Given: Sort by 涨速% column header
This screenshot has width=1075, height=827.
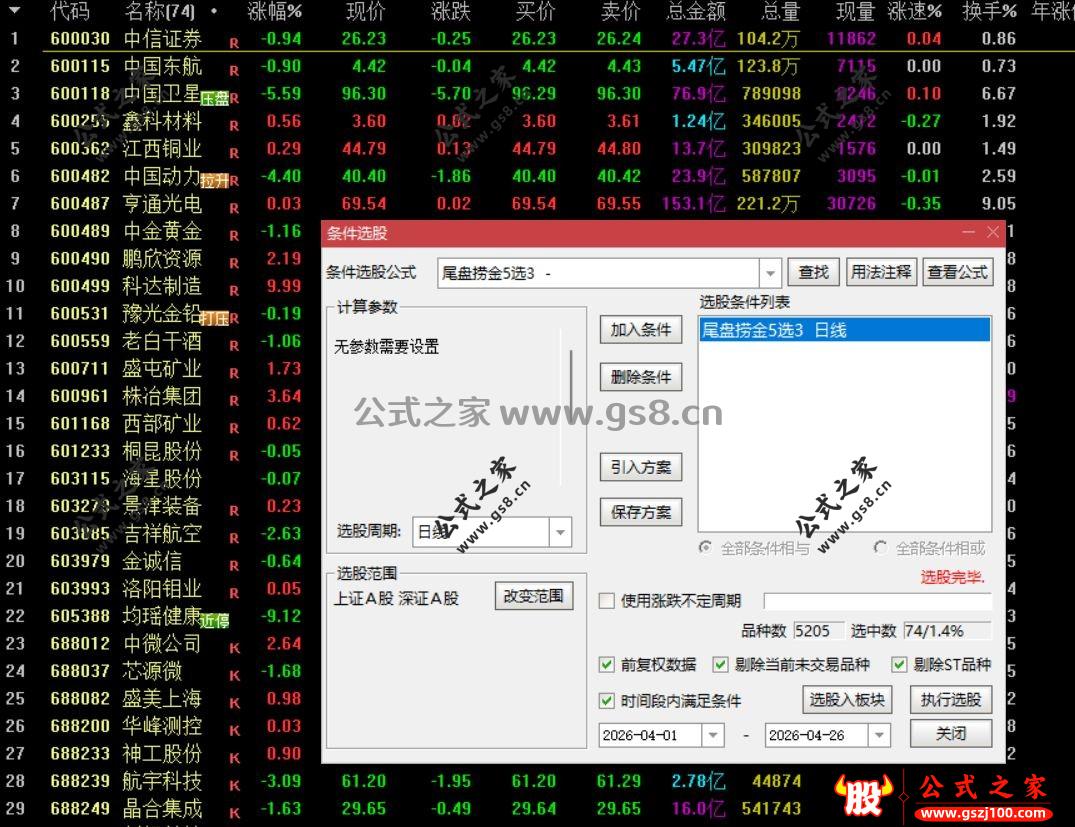Looking at the screenshot, I should pos(914,11).
